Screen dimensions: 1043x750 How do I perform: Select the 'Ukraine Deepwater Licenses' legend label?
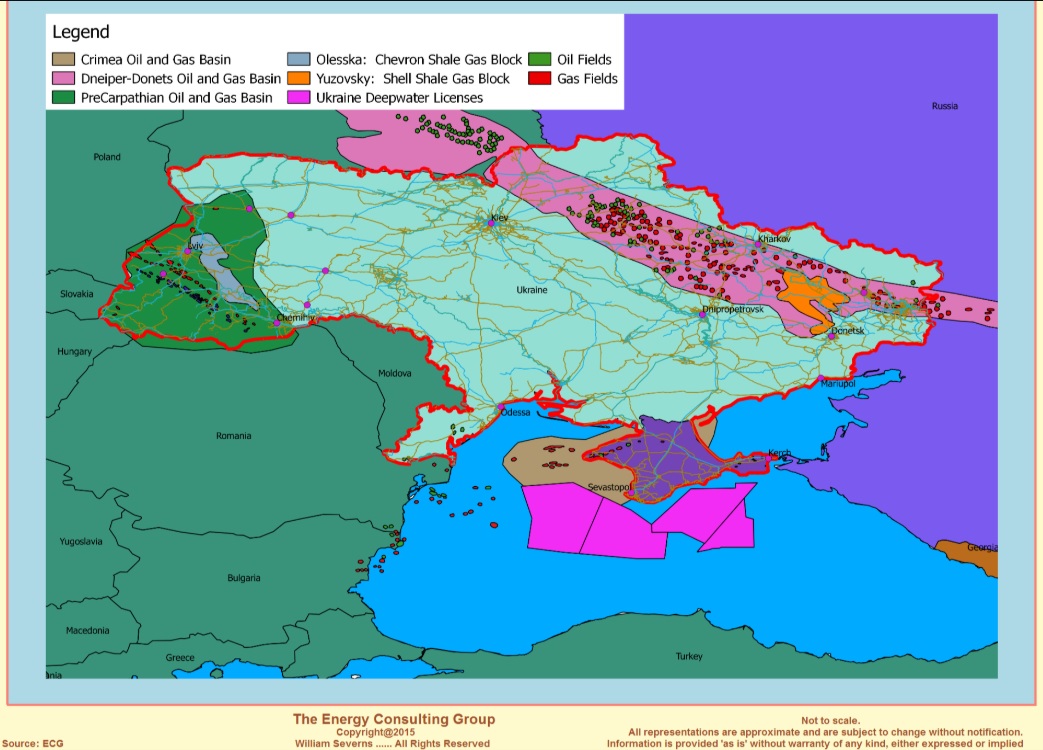tap(399, 98)
